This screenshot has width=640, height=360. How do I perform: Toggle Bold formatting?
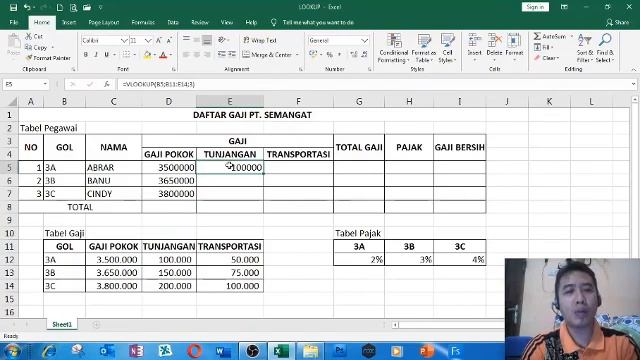coord(86,55)
